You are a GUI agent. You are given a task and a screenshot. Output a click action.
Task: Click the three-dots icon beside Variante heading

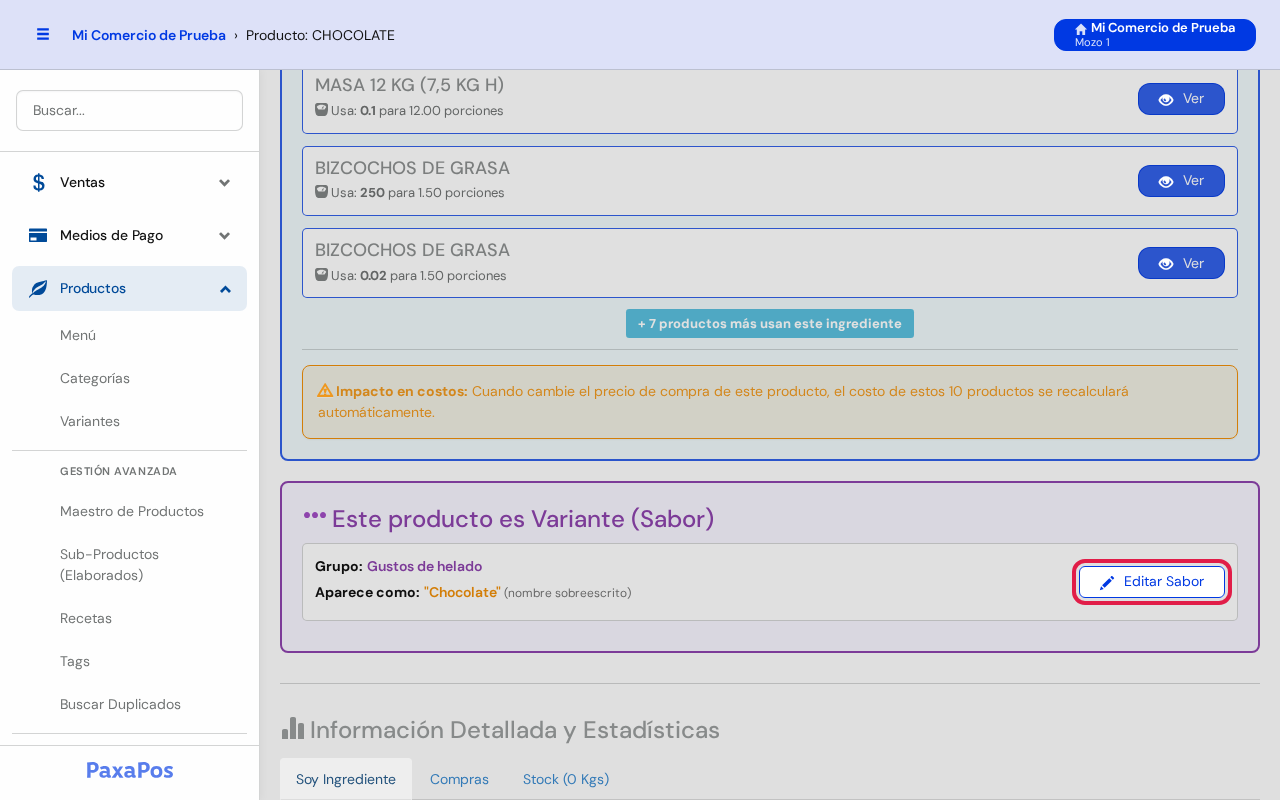click(x=315, y=516)
